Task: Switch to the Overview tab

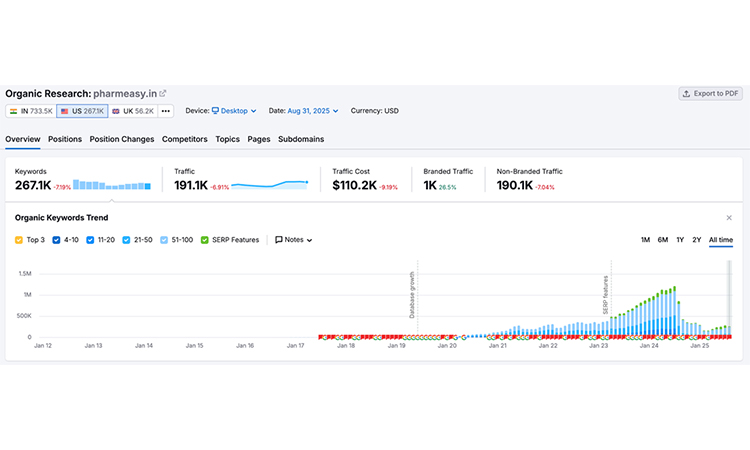Action: (x=22, y=139)
